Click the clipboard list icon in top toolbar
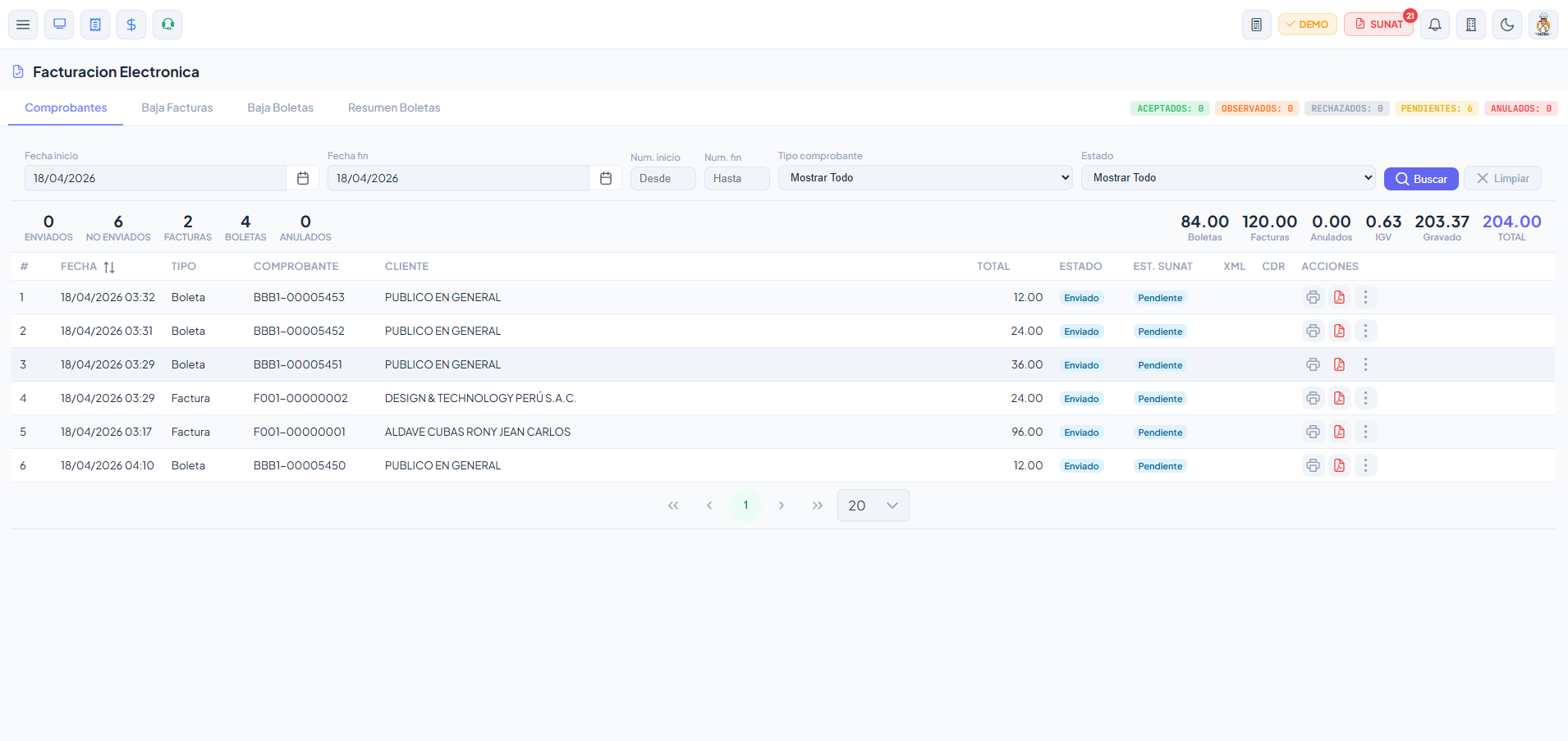 [x=95, y=25]
